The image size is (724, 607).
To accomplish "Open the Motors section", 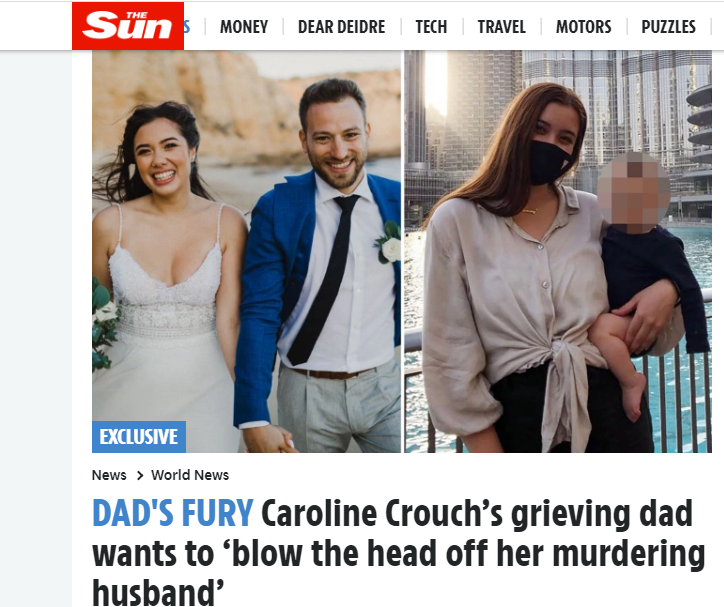I will pos(583,27).
